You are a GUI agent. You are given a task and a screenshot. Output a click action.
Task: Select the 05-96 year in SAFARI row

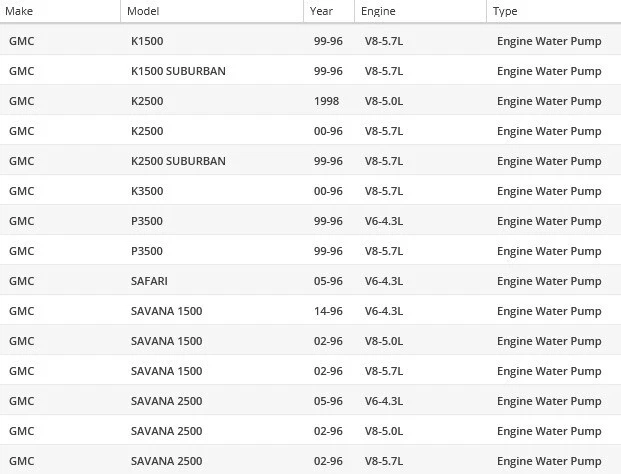click(x=328, y=281)
